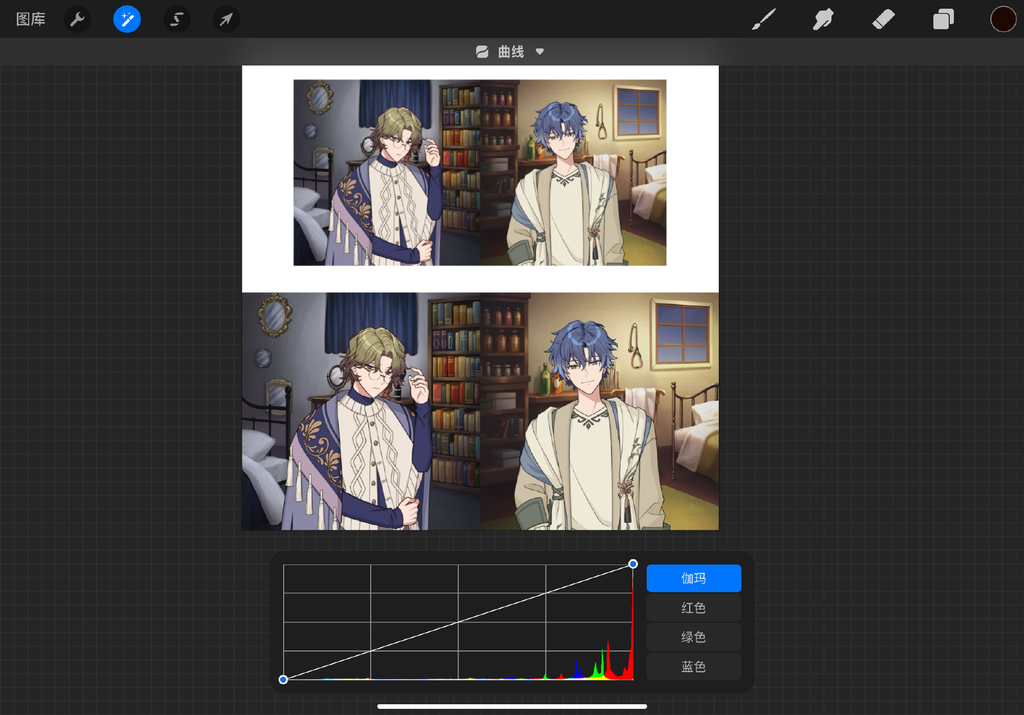The height and width of the screenshot is (715, 1024).
Task: Select the Selection tool S icon
Action: point(177,19)
